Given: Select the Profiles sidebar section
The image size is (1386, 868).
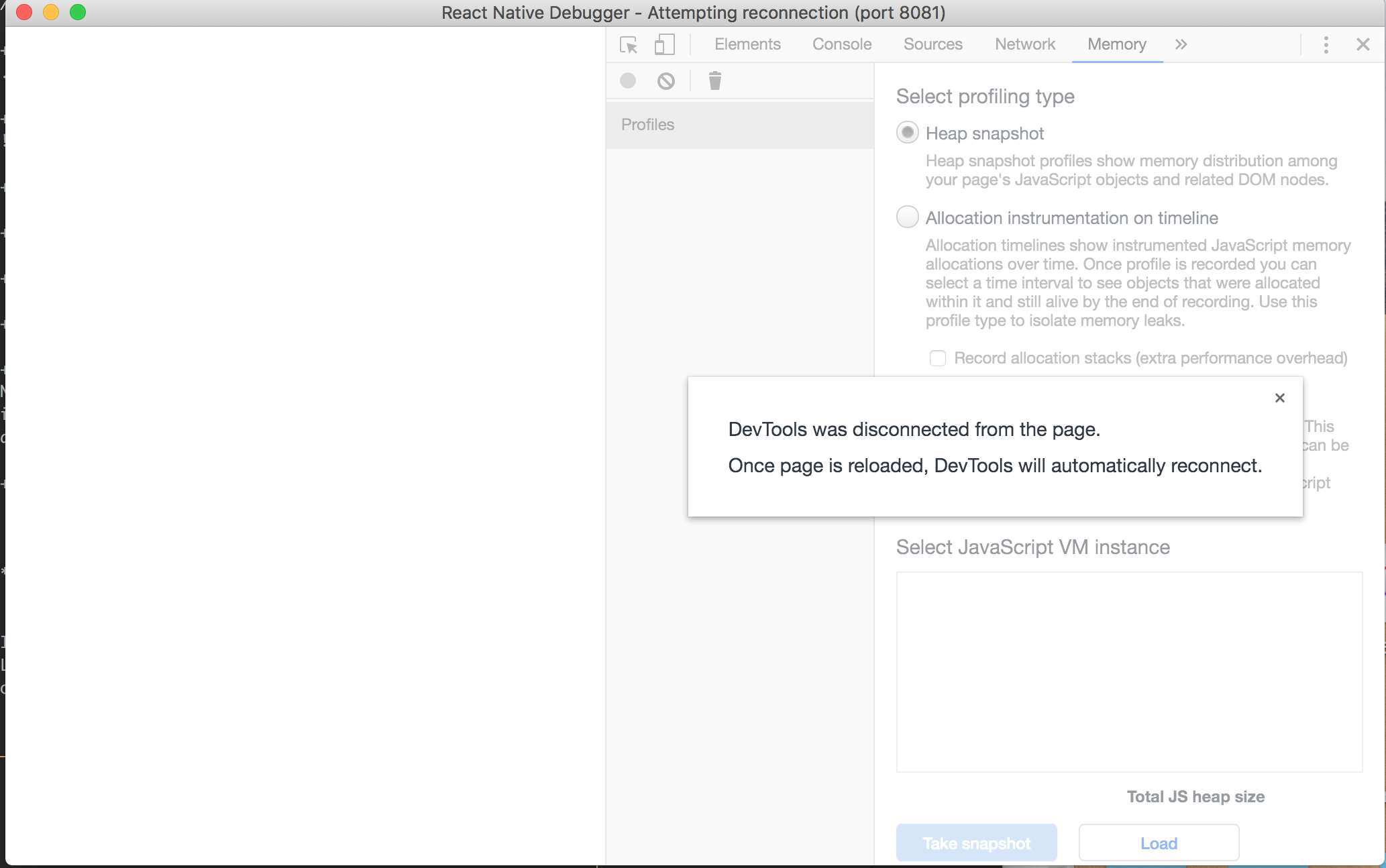Looking at the screenshot, I should tap(647, 124).
